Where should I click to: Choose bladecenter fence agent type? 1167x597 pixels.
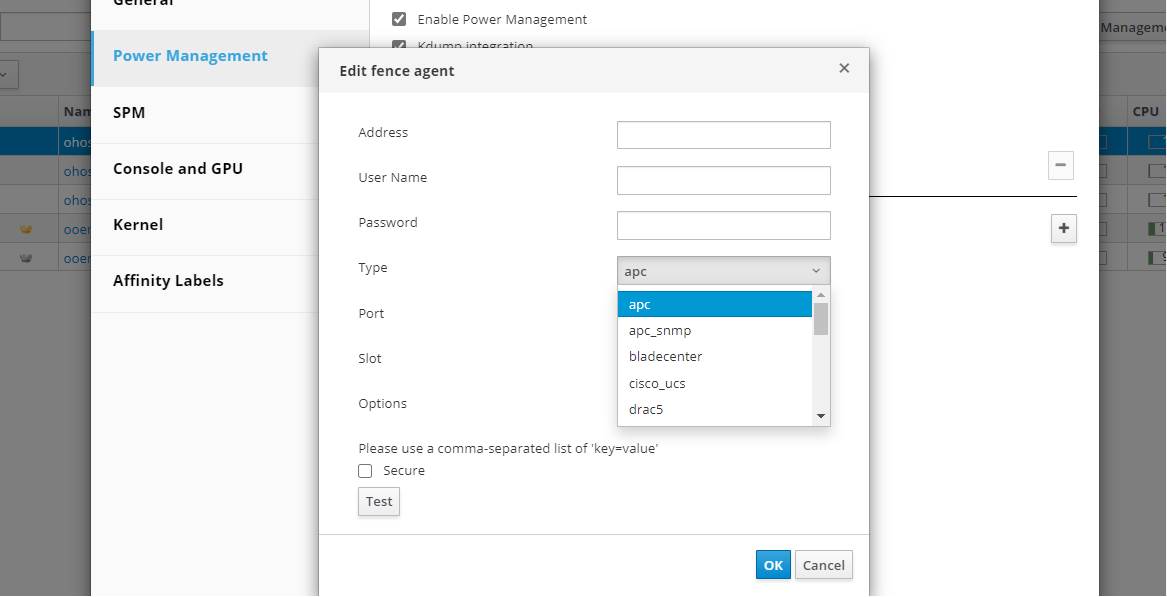coord(665,357)
